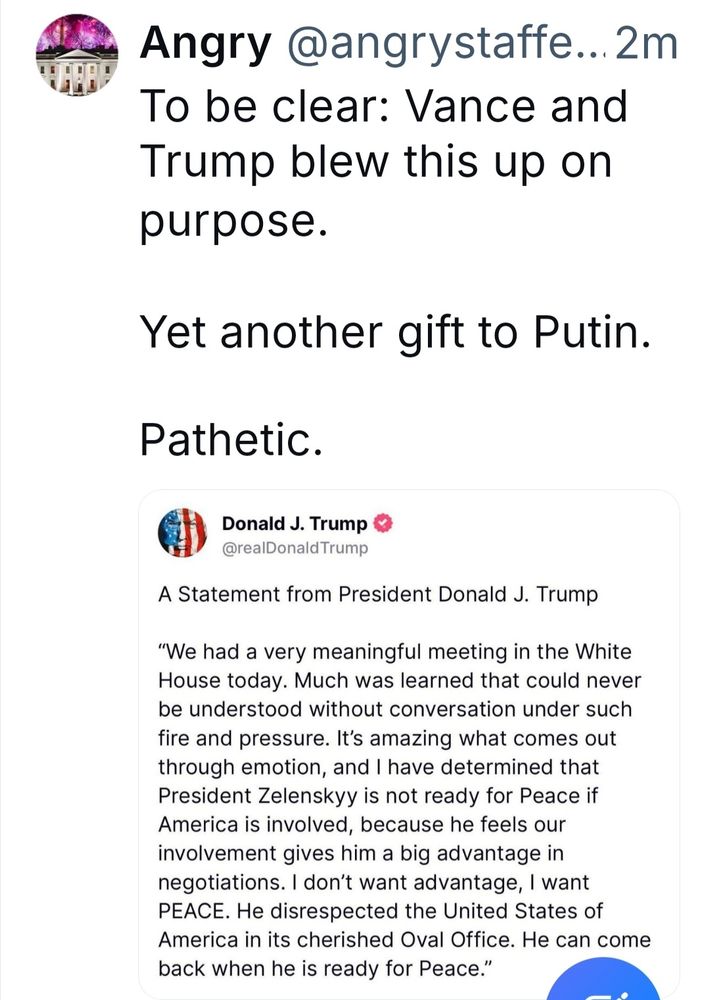Click the Angry display name
Image resolution: width=710 pixels, height=1000 pixels.
click(x=204, y=41)
